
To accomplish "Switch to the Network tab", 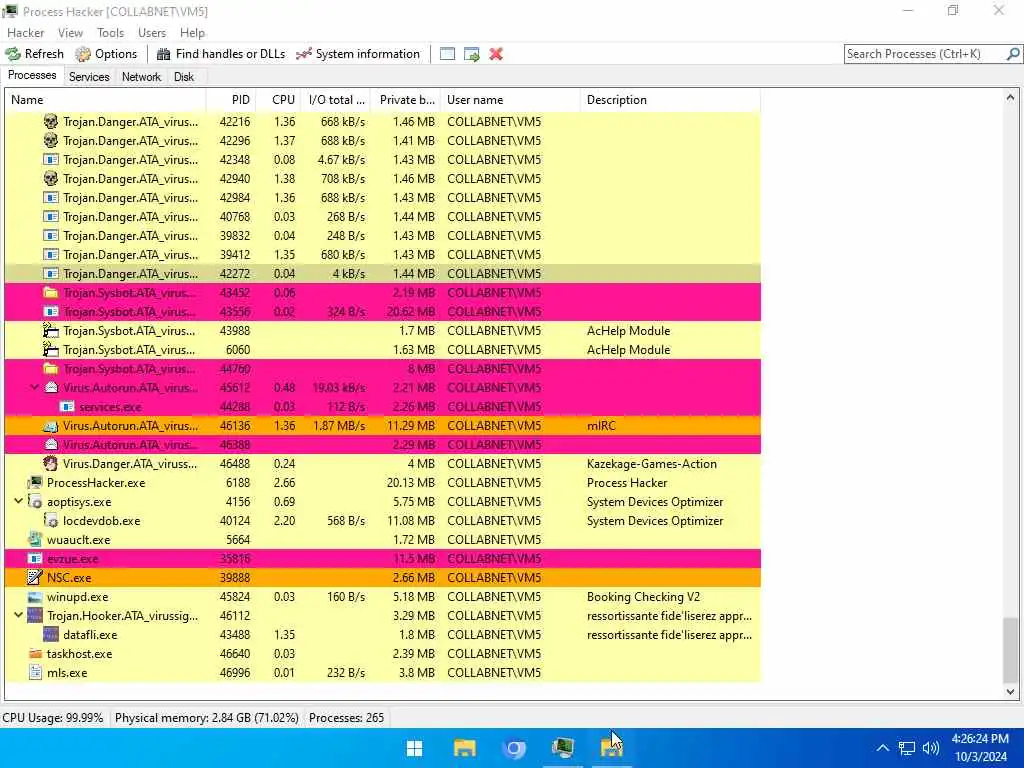I will click(141, 76).
